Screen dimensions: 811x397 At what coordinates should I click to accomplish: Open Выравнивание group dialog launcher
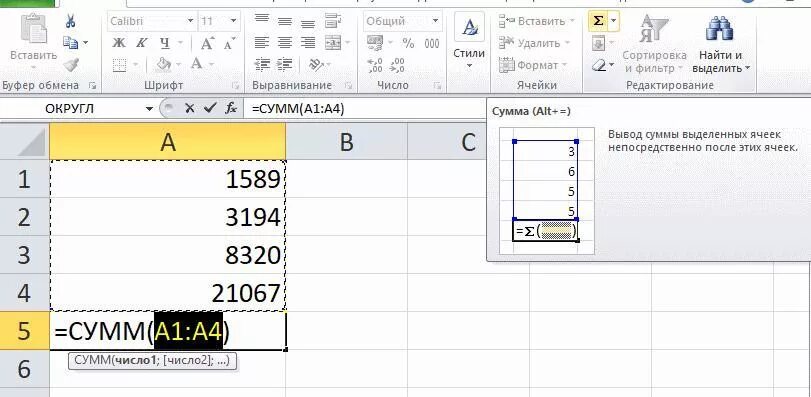[349, 85]
